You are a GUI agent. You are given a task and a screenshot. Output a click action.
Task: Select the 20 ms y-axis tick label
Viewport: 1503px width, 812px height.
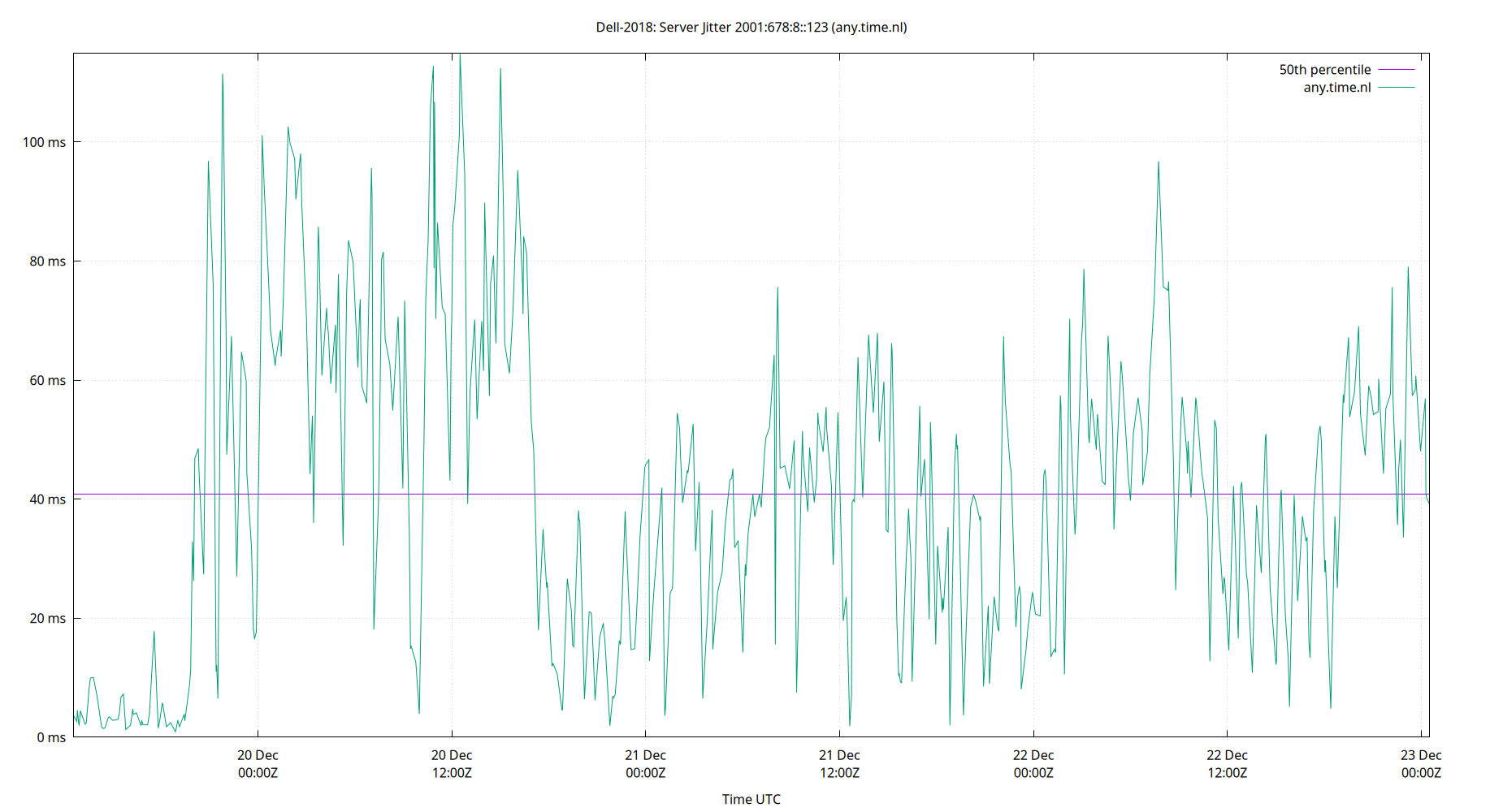48,617
